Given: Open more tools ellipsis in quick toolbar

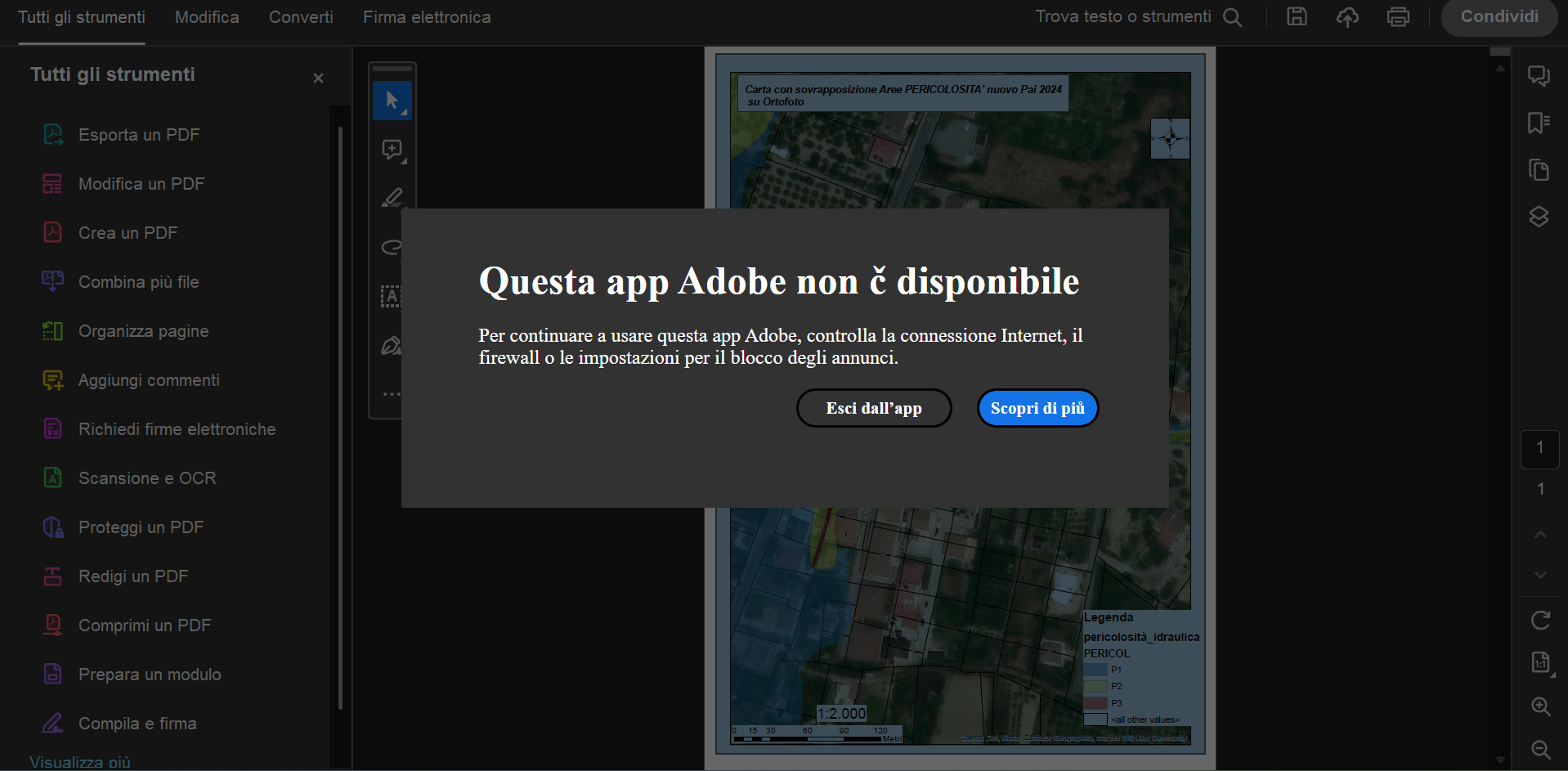Looking at the screenshot, I should [392, 394].
